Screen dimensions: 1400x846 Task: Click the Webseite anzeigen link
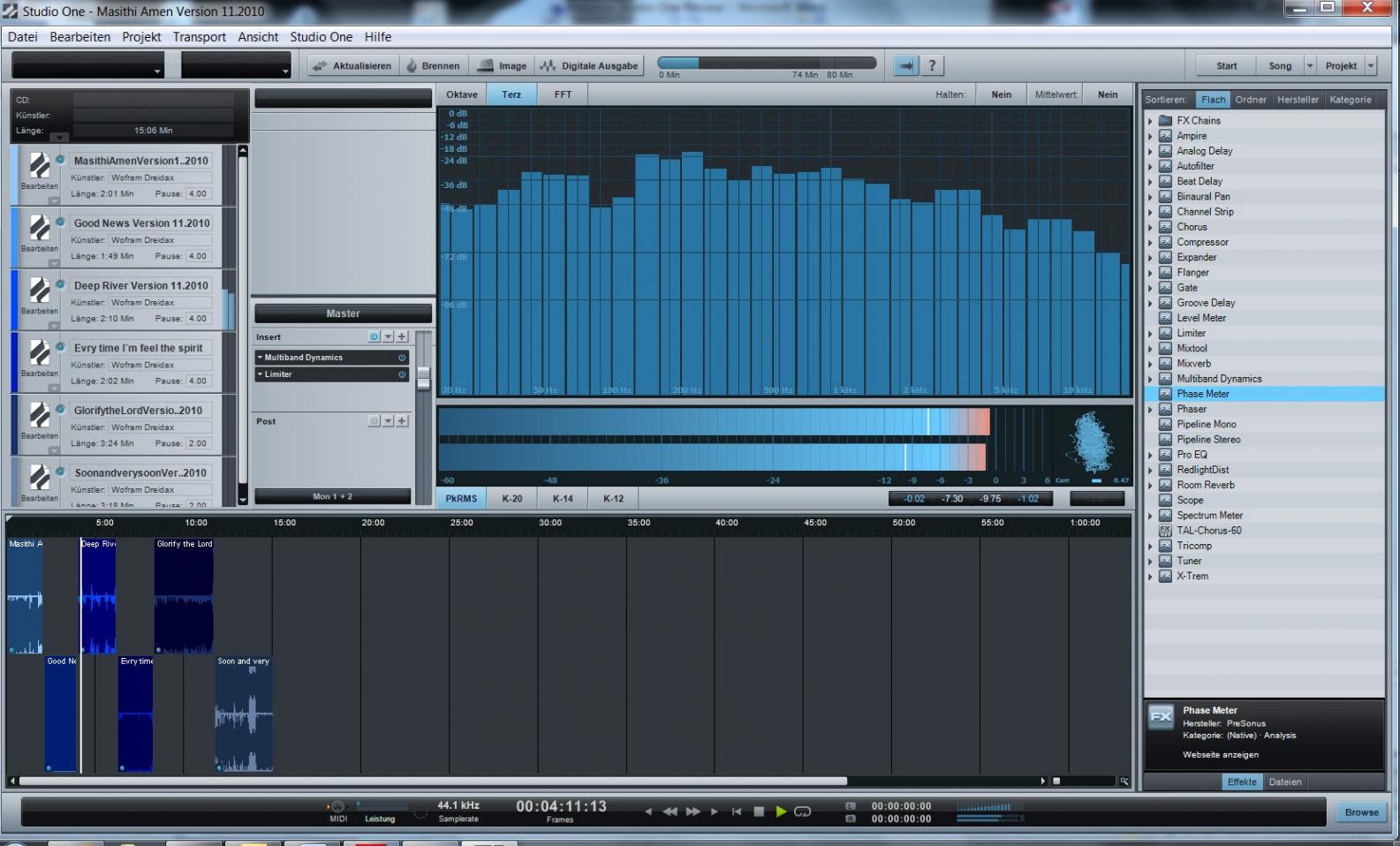pos(1221,755)
